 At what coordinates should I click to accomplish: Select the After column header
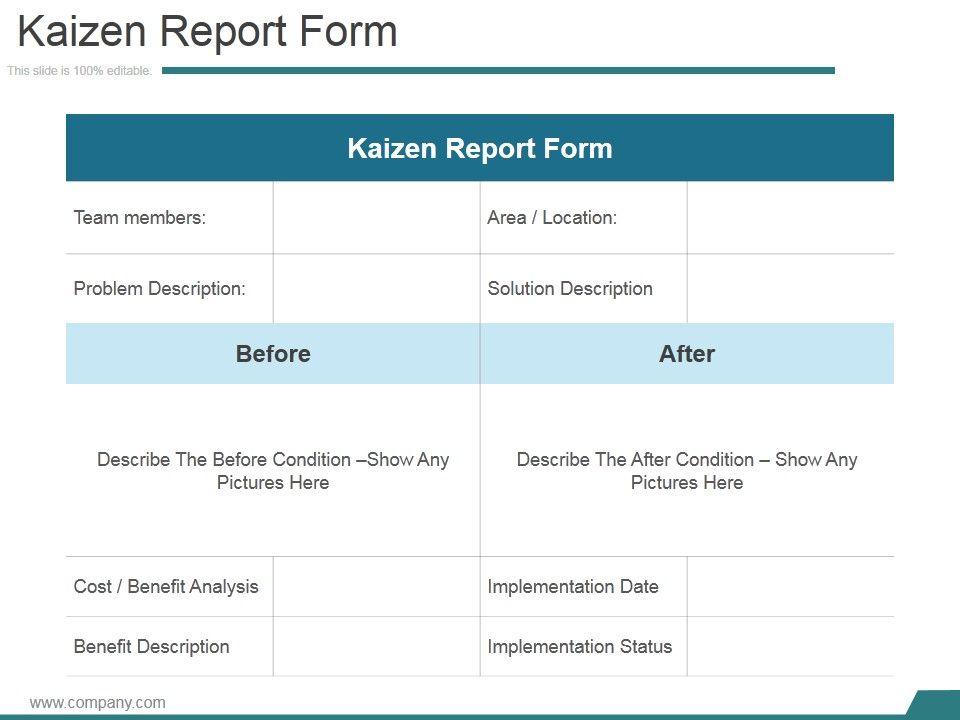tap(687, 354)
